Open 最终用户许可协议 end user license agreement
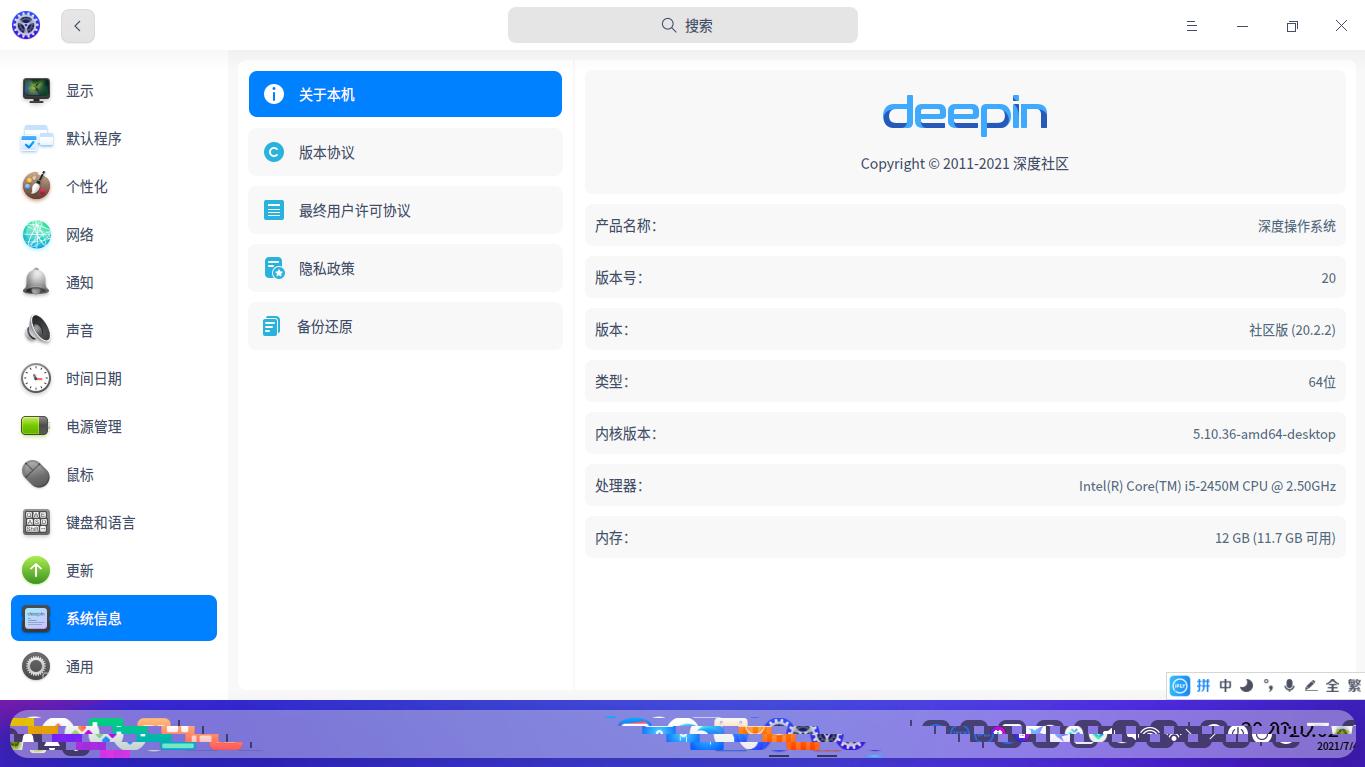The height and width of the screenshot is (767, 1365). pyautogui.click(x=405, y=210)
